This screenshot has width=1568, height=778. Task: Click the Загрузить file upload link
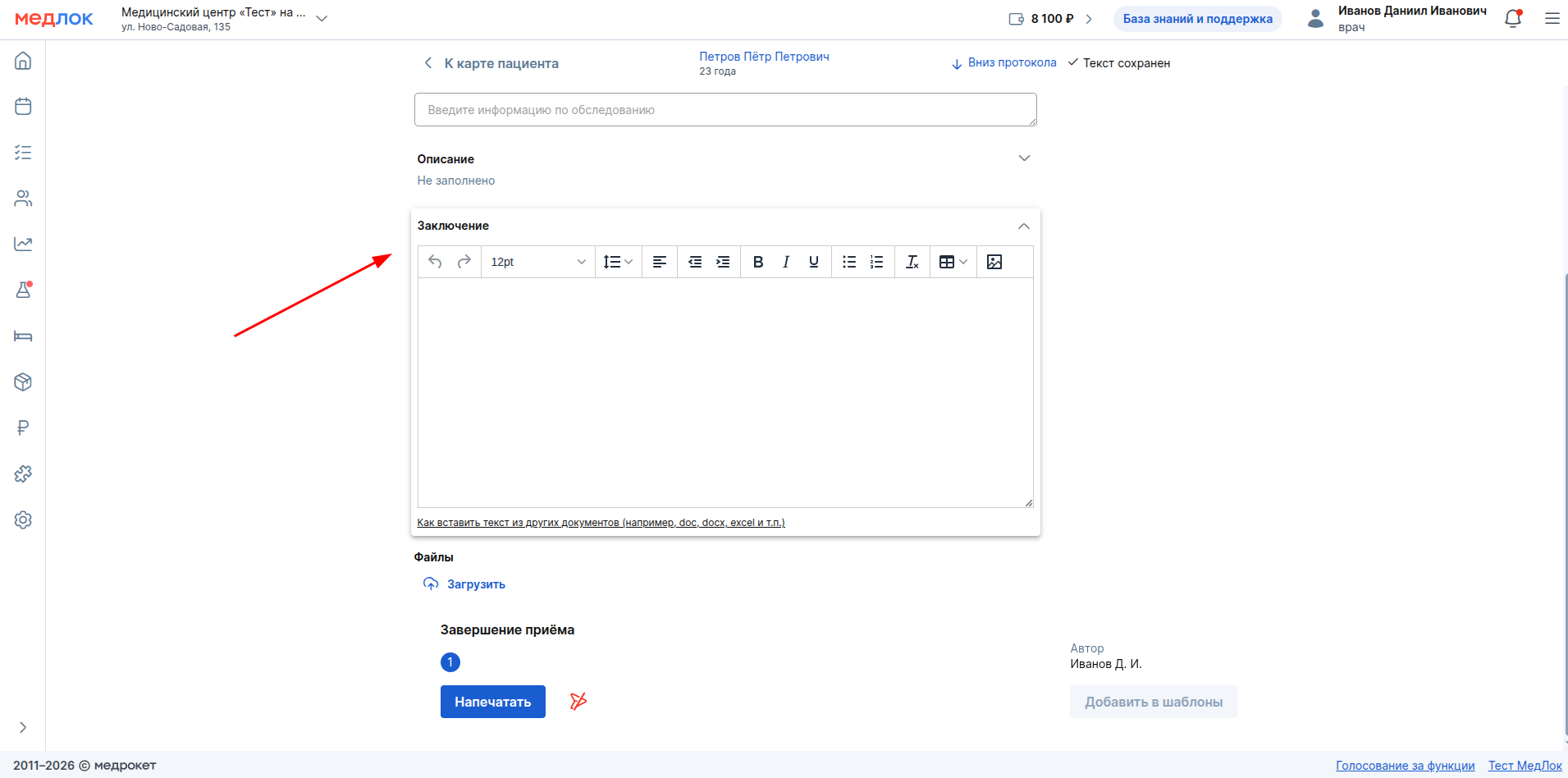point(475,584)
